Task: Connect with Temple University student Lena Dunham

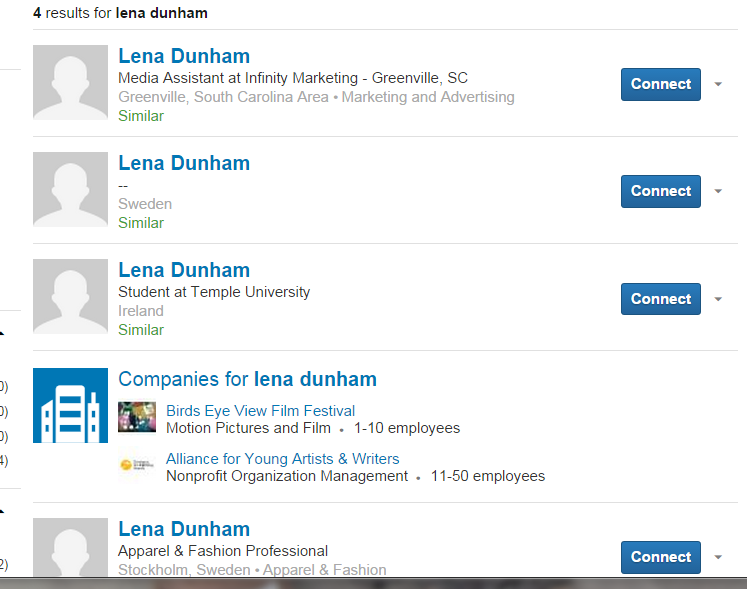Action: click(660, 299)
